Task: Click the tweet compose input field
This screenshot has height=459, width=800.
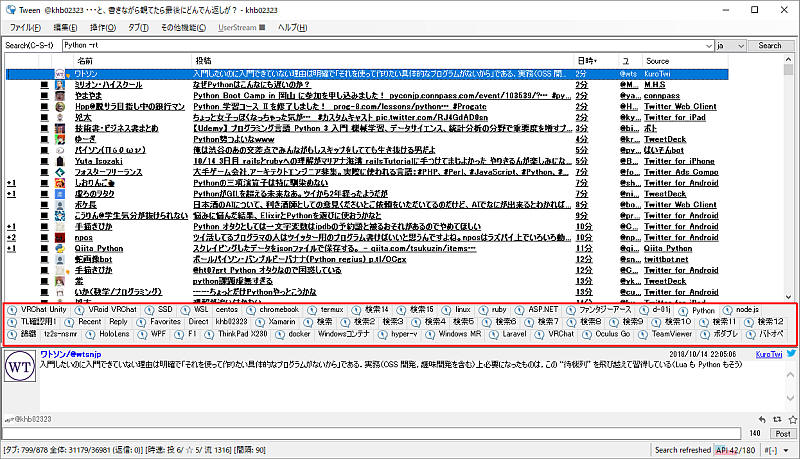Action: click(x=371, y=434)
